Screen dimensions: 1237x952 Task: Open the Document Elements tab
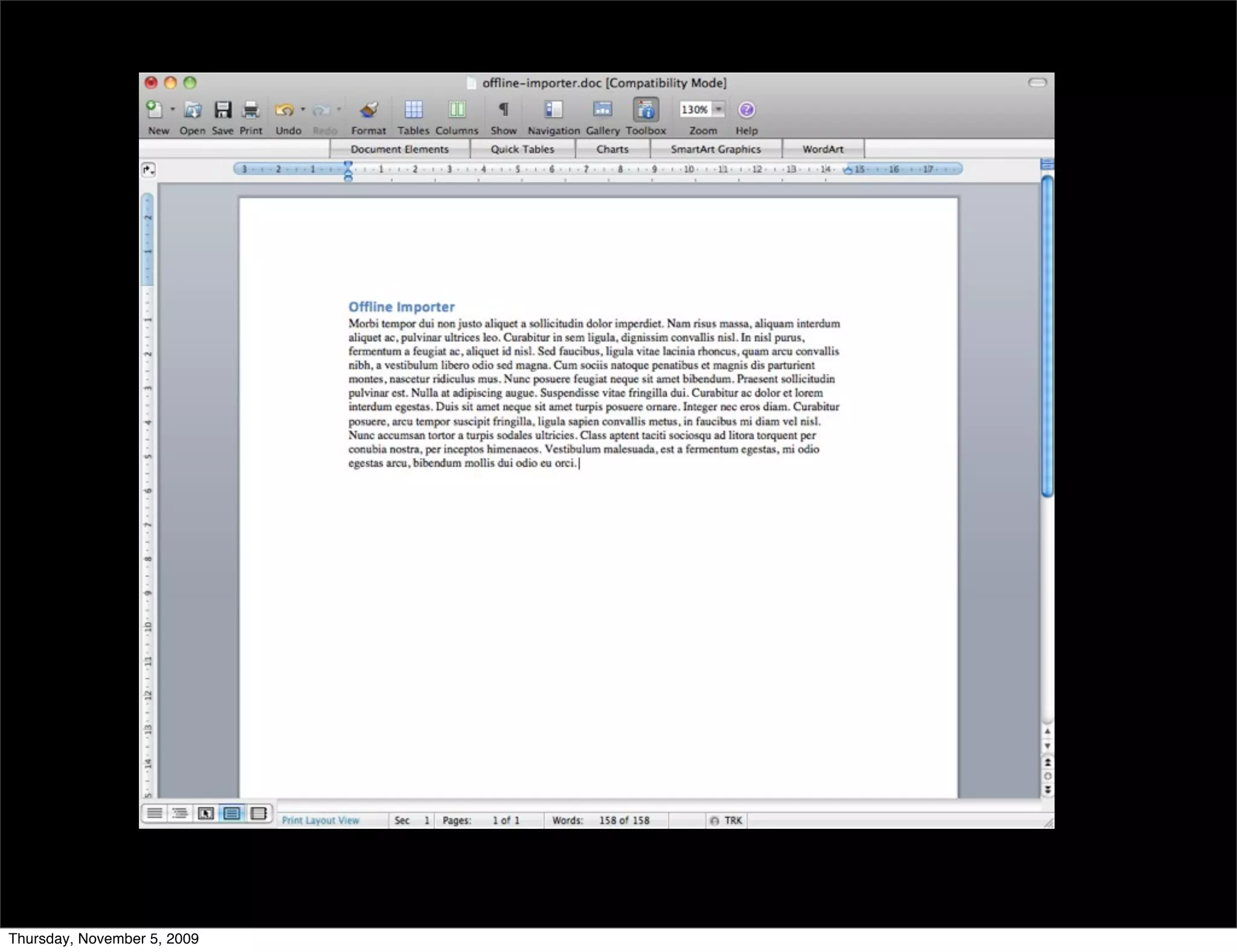click(399, 149)
